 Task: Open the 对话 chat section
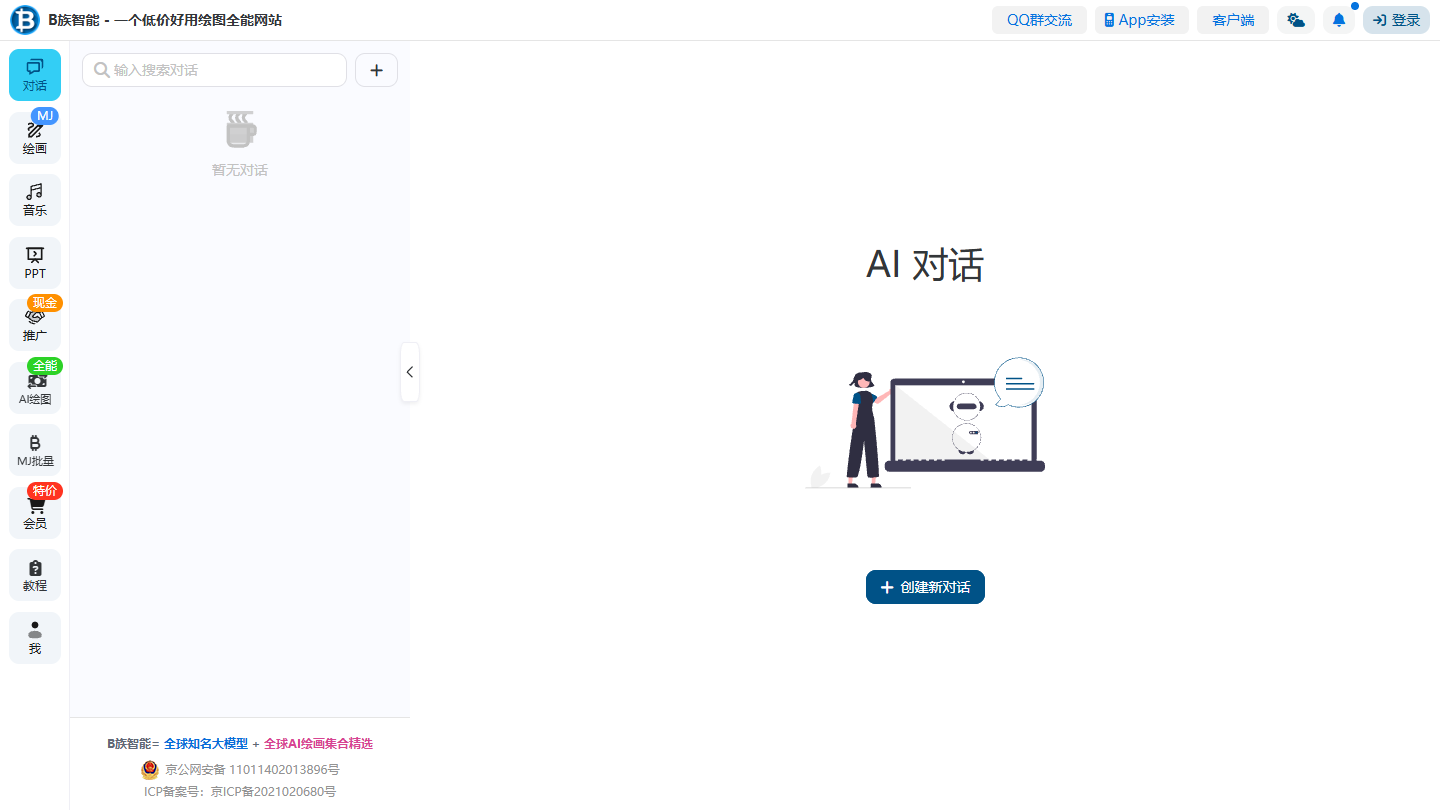pos(35,75)
